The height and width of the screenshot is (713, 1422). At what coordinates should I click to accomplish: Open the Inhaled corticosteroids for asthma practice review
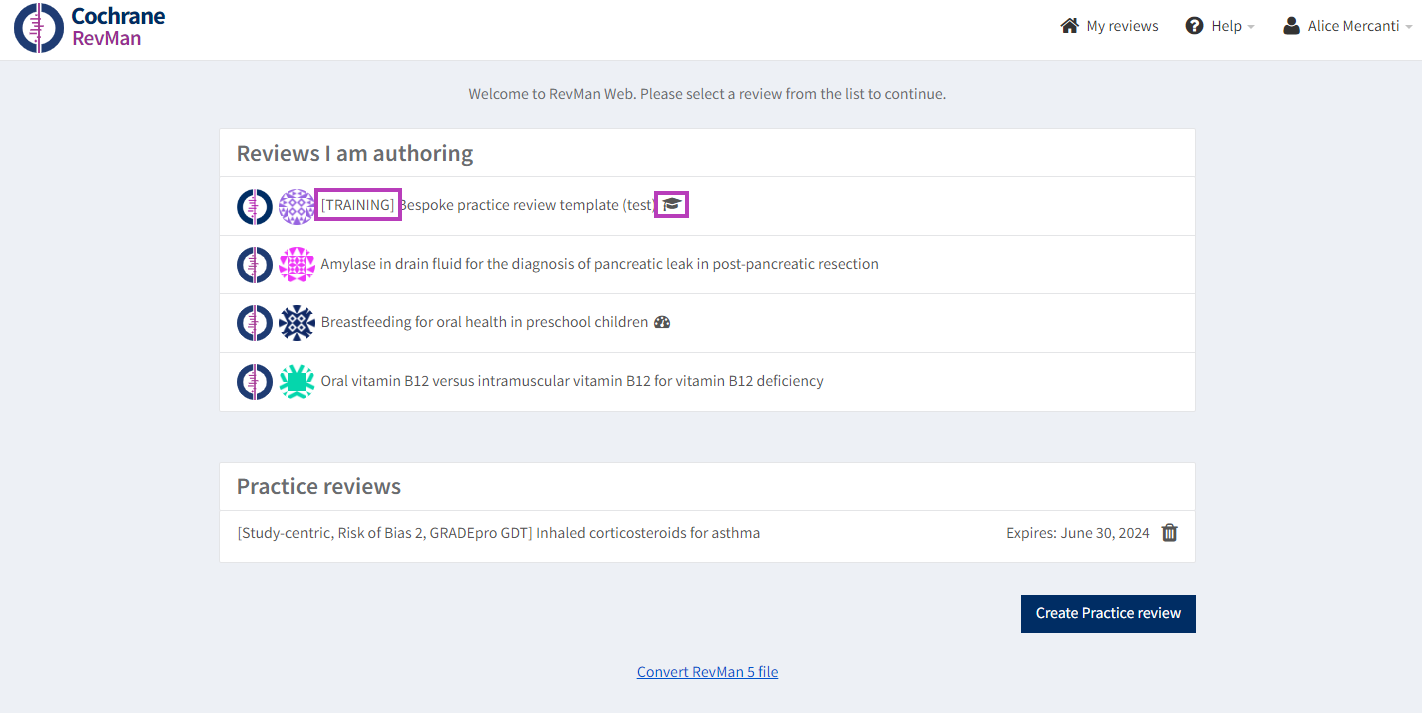pyautogui.click(x=498, y=533)
